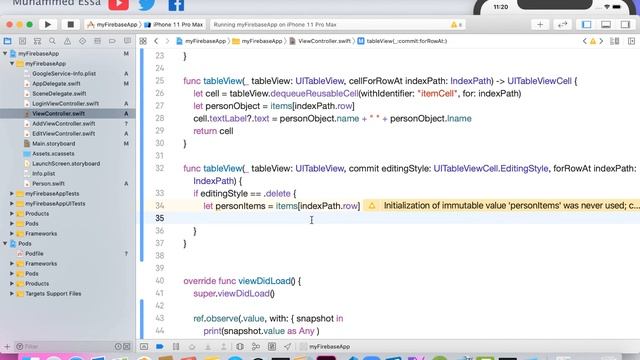This screenshot has width=640, height=360.
Task: Open EditViewController.swift file
Action: [64, 133]
